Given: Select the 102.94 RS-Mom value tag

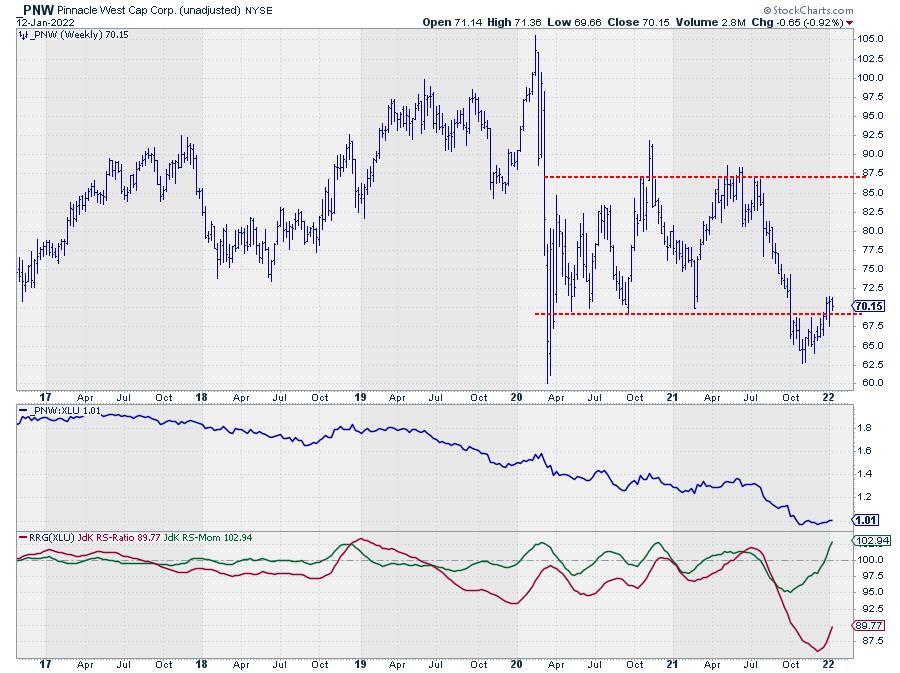Looking at the screenshot, I should tap(868, 541).
